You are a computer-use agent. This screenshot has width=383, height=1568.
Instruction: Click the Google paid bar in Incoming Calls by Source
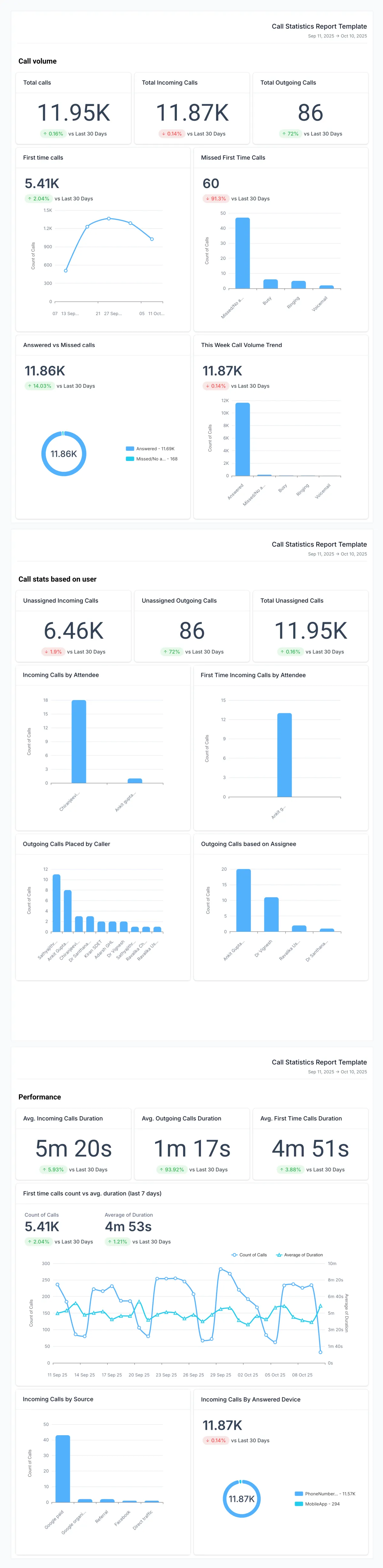pyautogui.click(x=63, y=1468)
